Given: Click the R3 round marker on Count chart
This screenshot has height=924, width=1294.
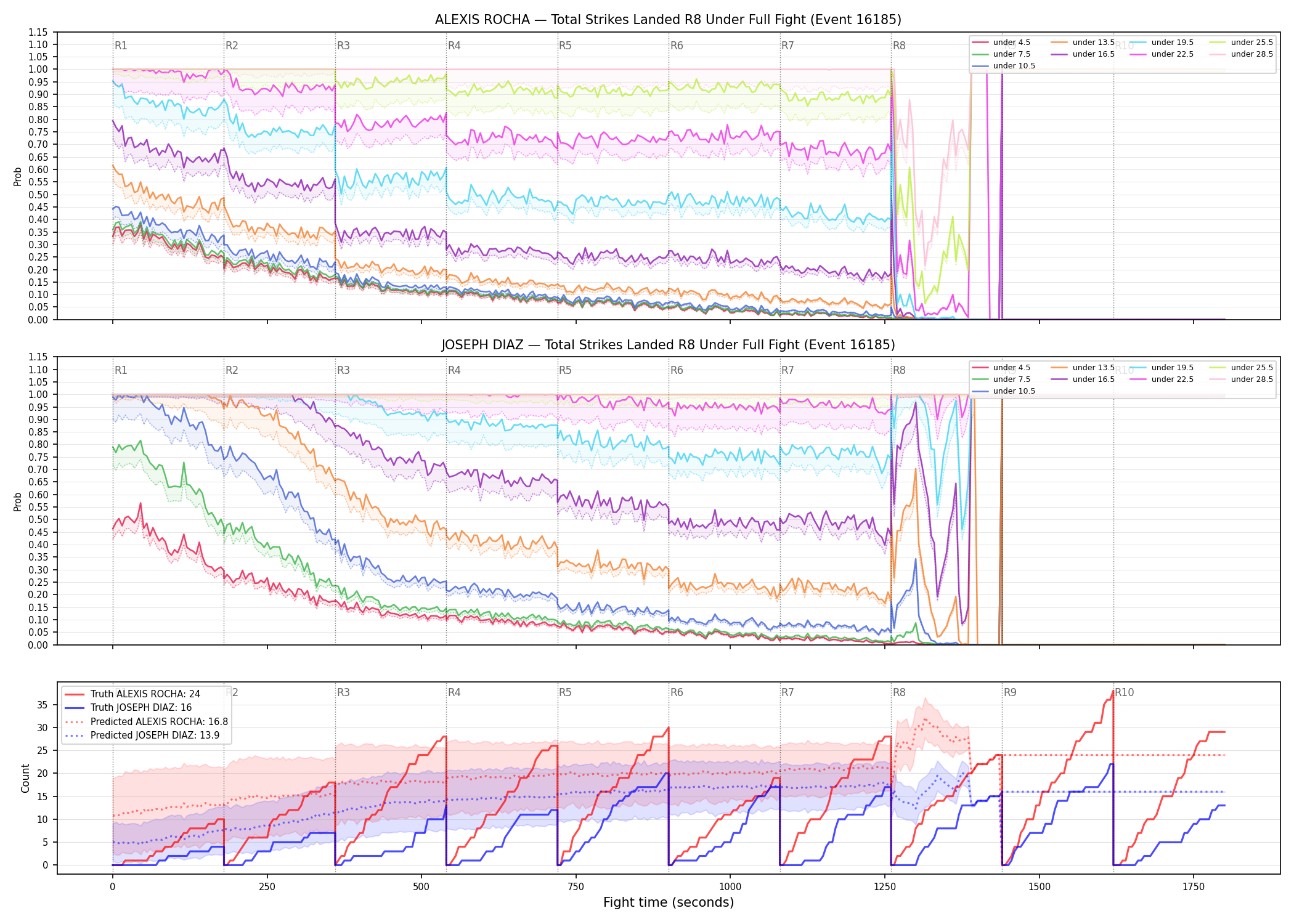Looking at the screenshot, I should click(343, 692).
